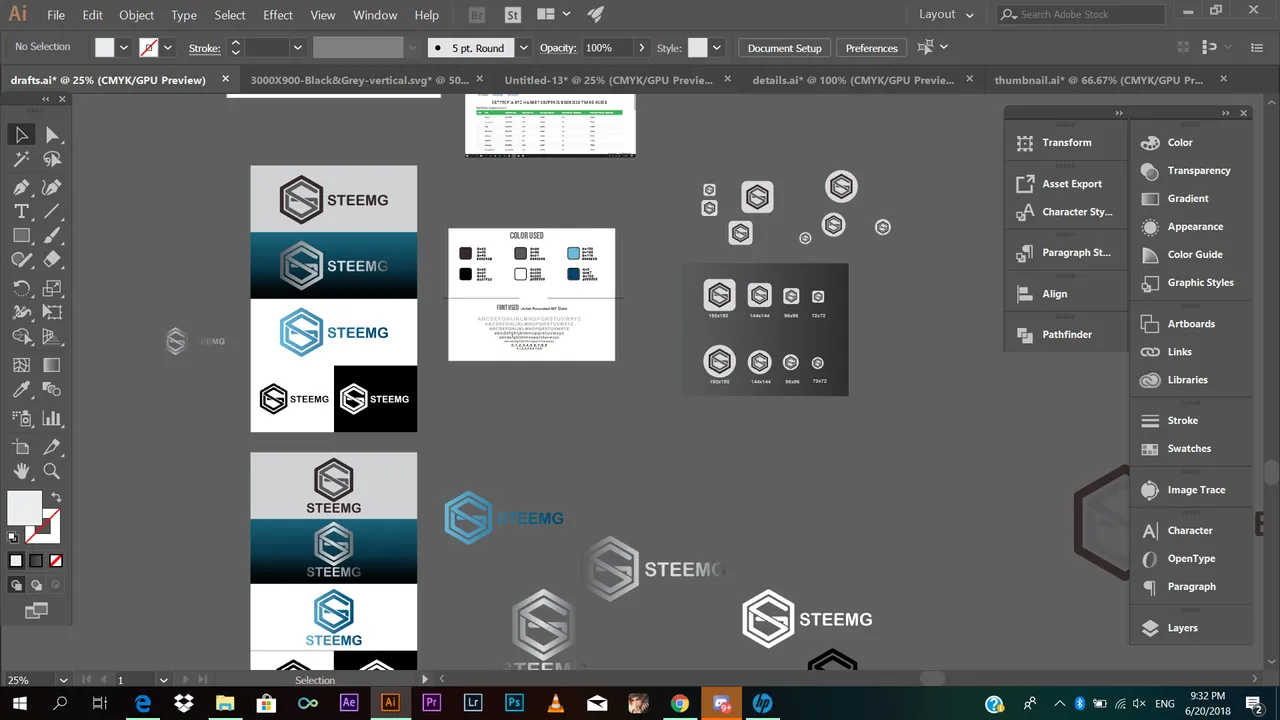The height and width of the screenshot is (720, 1280).
Task: Activate the Type tool
Action: pos(21,211)
